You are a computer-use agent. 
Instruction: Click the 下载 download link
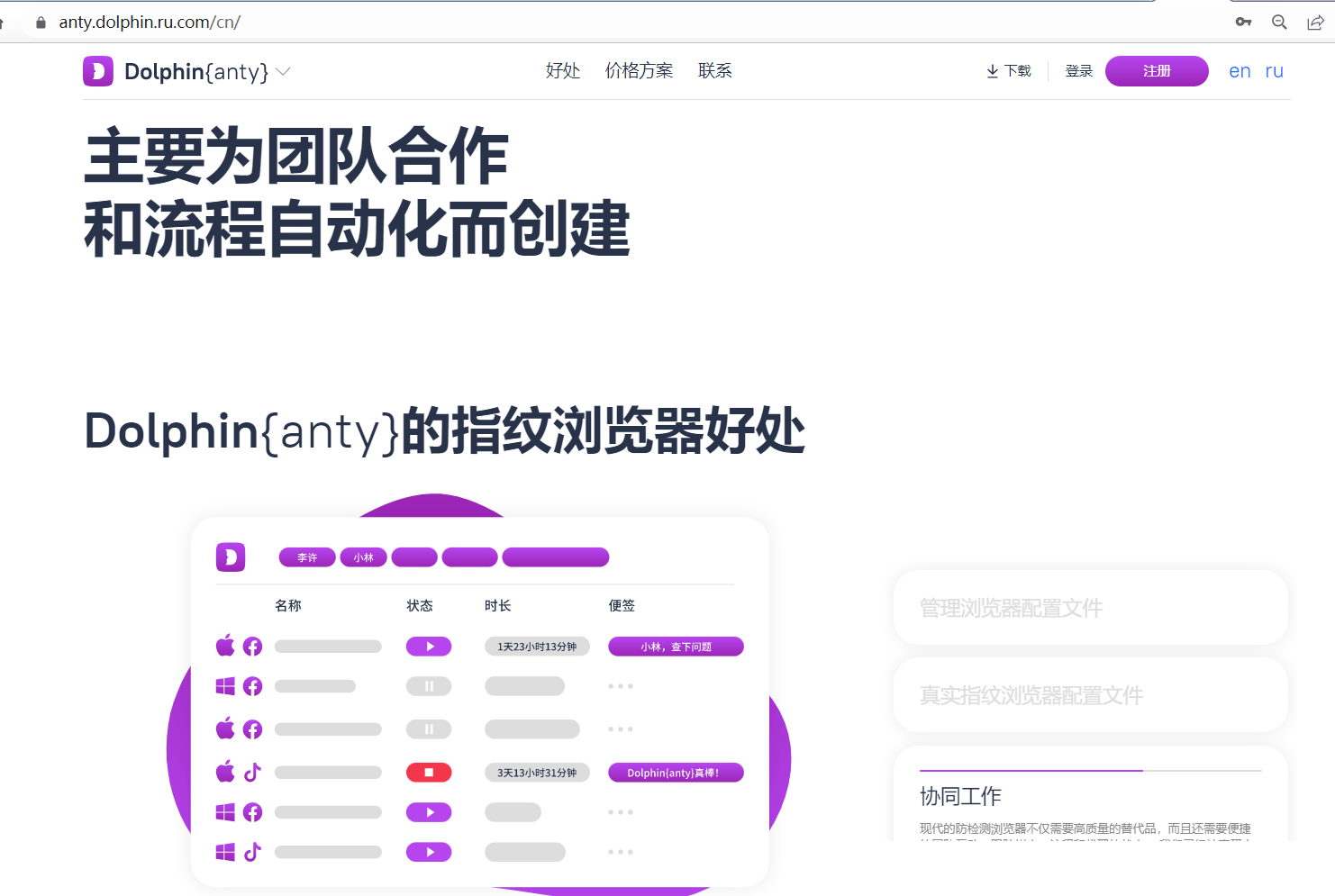pos(1009,71)
